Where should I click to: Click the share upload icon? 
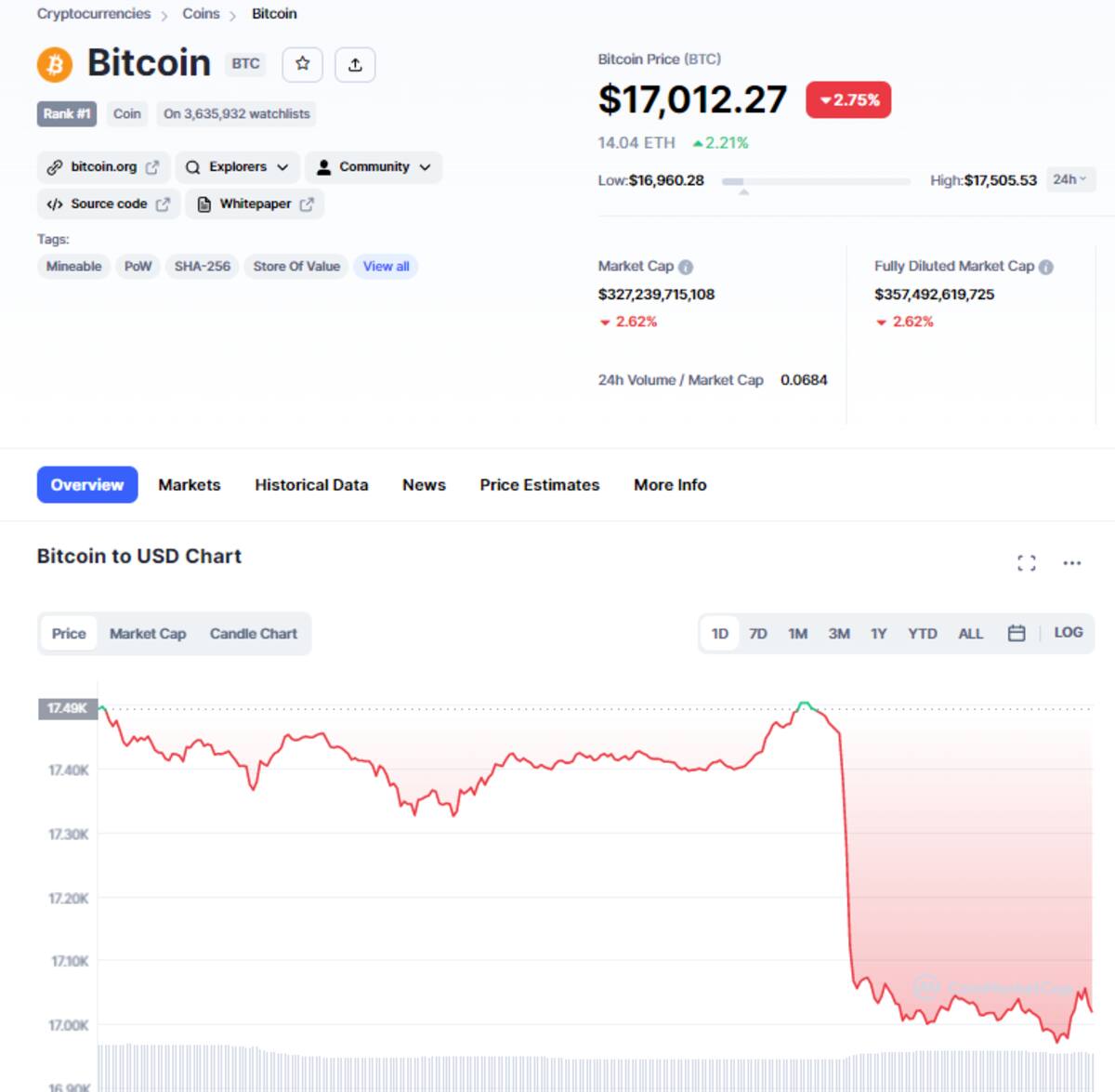point(355,64)
